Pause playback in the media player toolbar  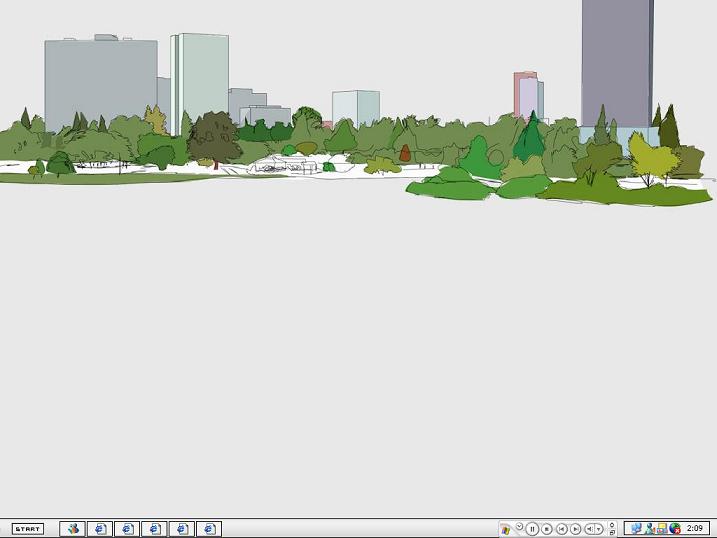pyautogui.click(x=532, y=529)
